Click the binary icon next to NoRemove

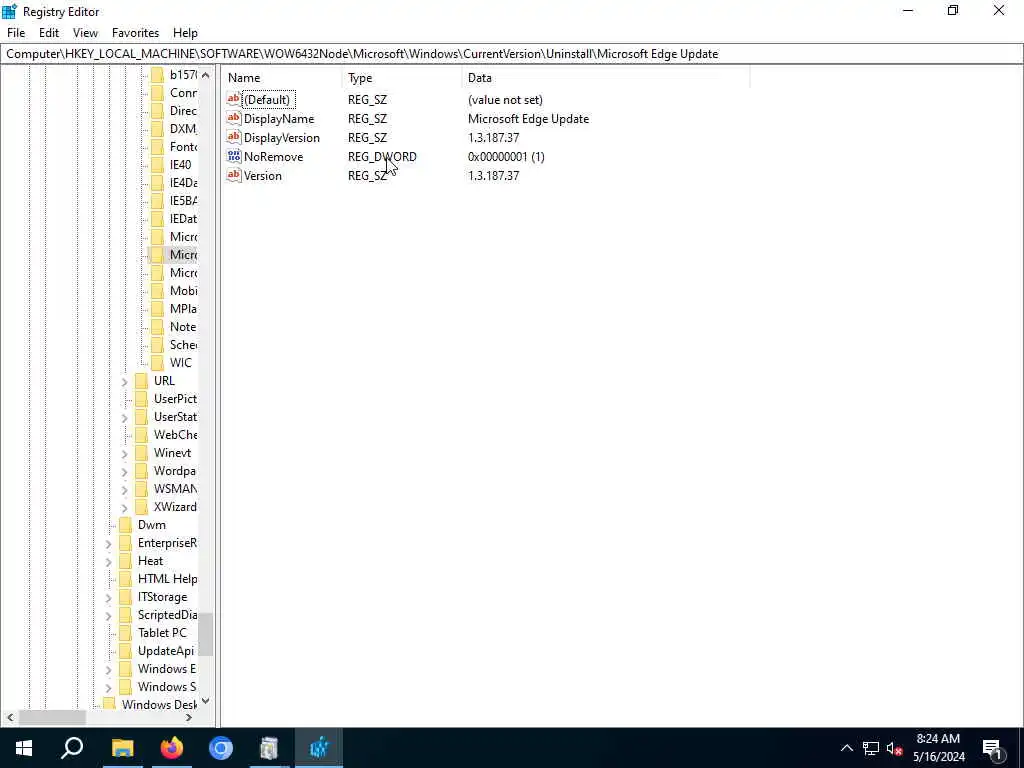click(x=234, y=156)
